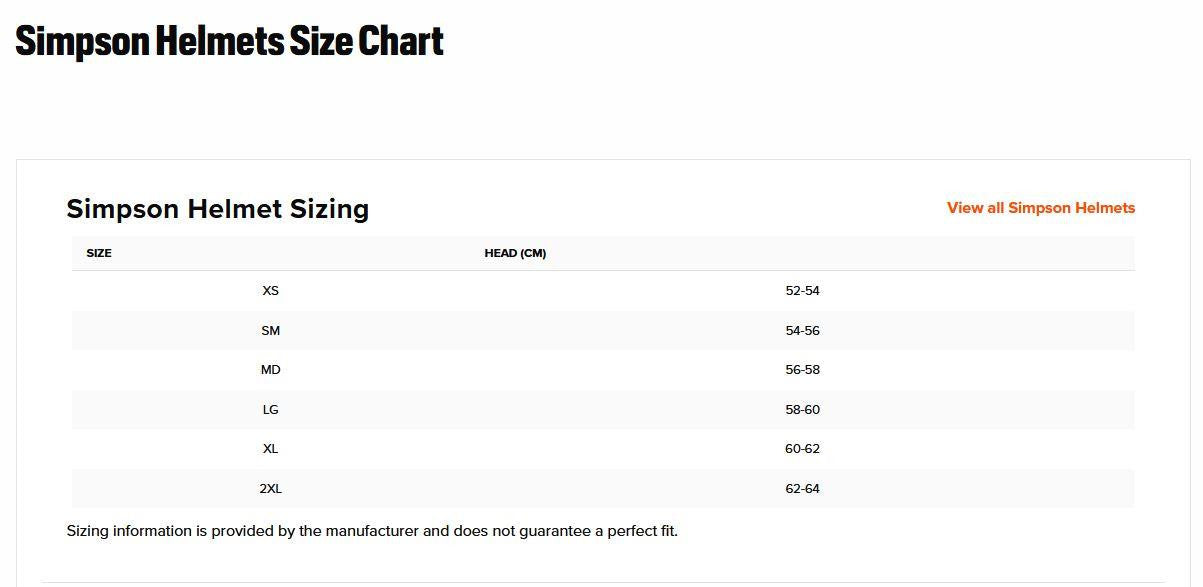Select the 54-56 head measurement

[802, 331]
